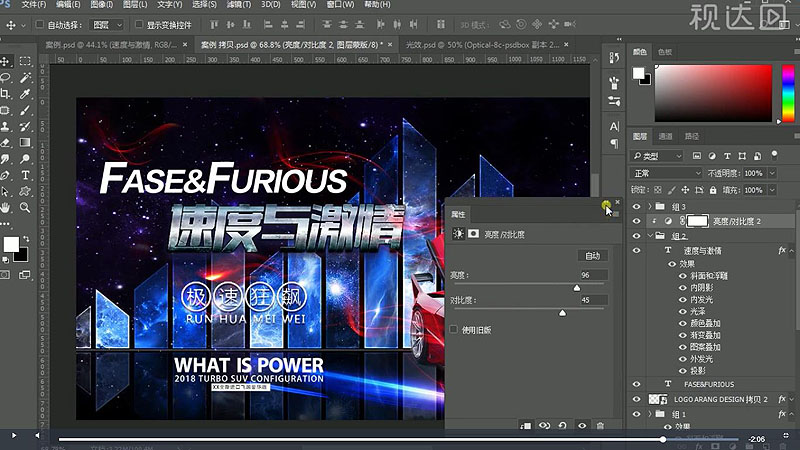Select the Path Selection arrow tool
This screenshot has width=800, height=450.
pyautogui.click(x=6, y=191)
